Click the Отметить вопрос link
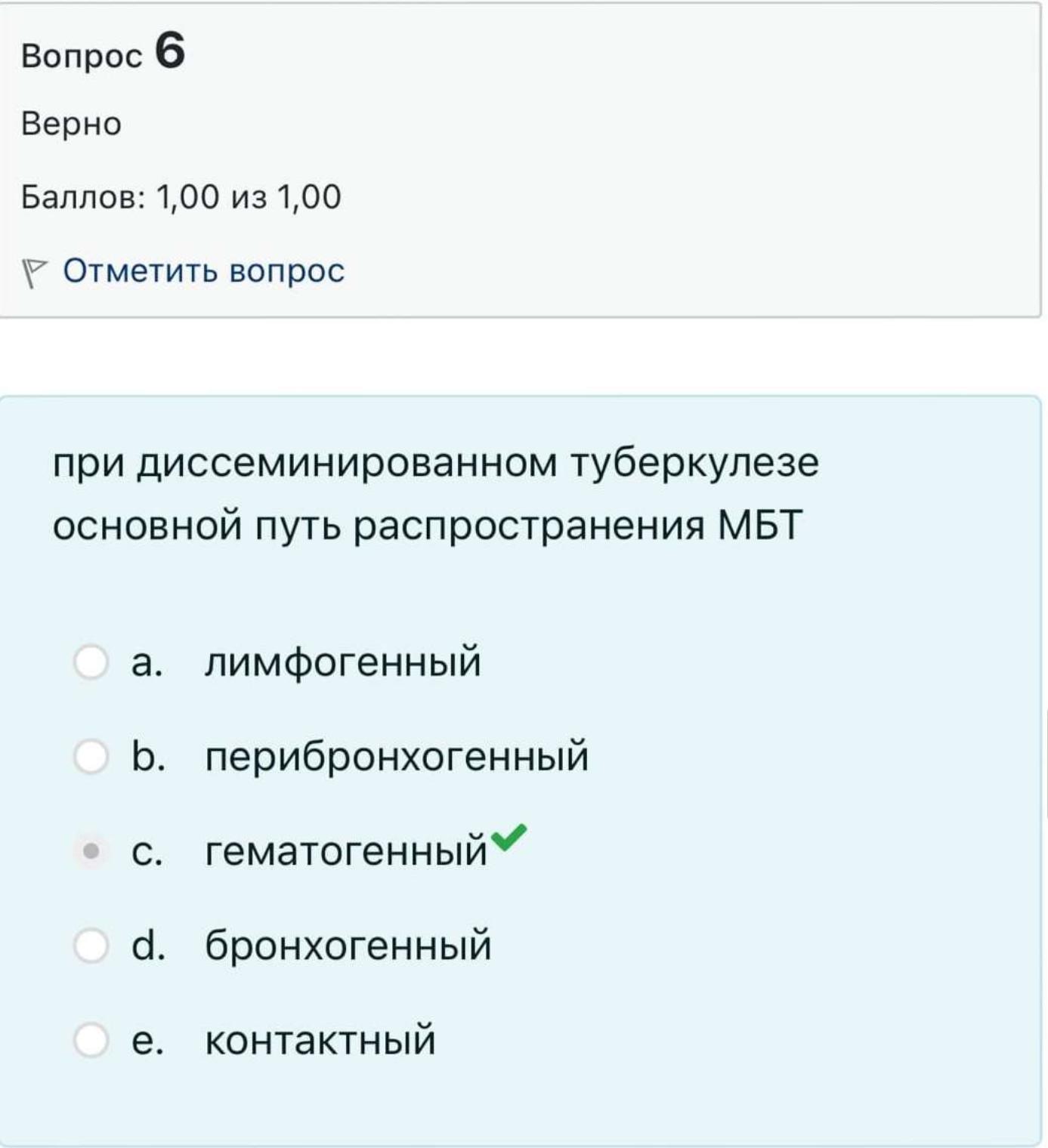Viewport: 1048px width, 1148px height. pyautogui.click(x=203, y=270)
